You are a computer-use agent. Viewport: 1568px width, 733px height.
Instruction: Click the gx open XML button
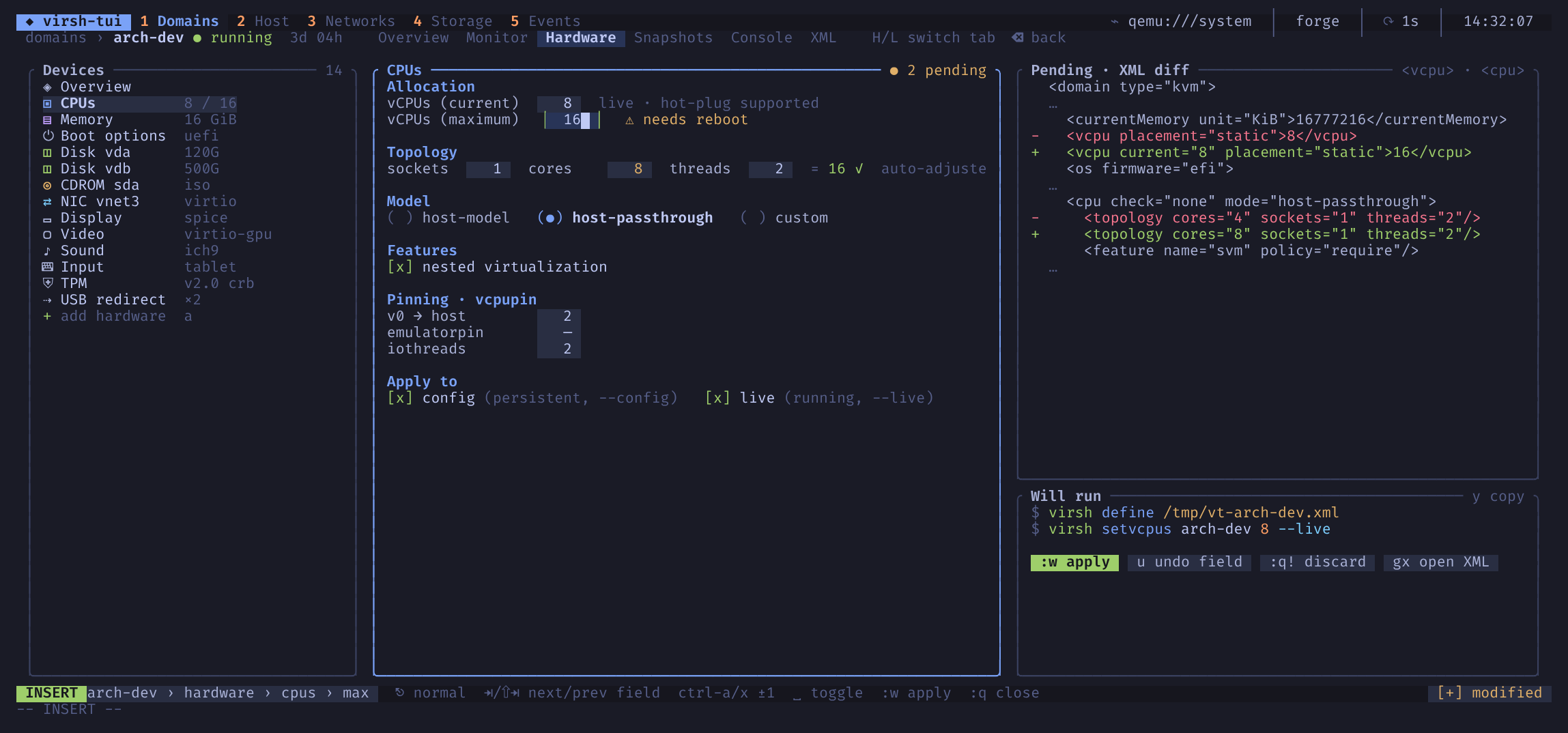click(x=1440, y=562)
